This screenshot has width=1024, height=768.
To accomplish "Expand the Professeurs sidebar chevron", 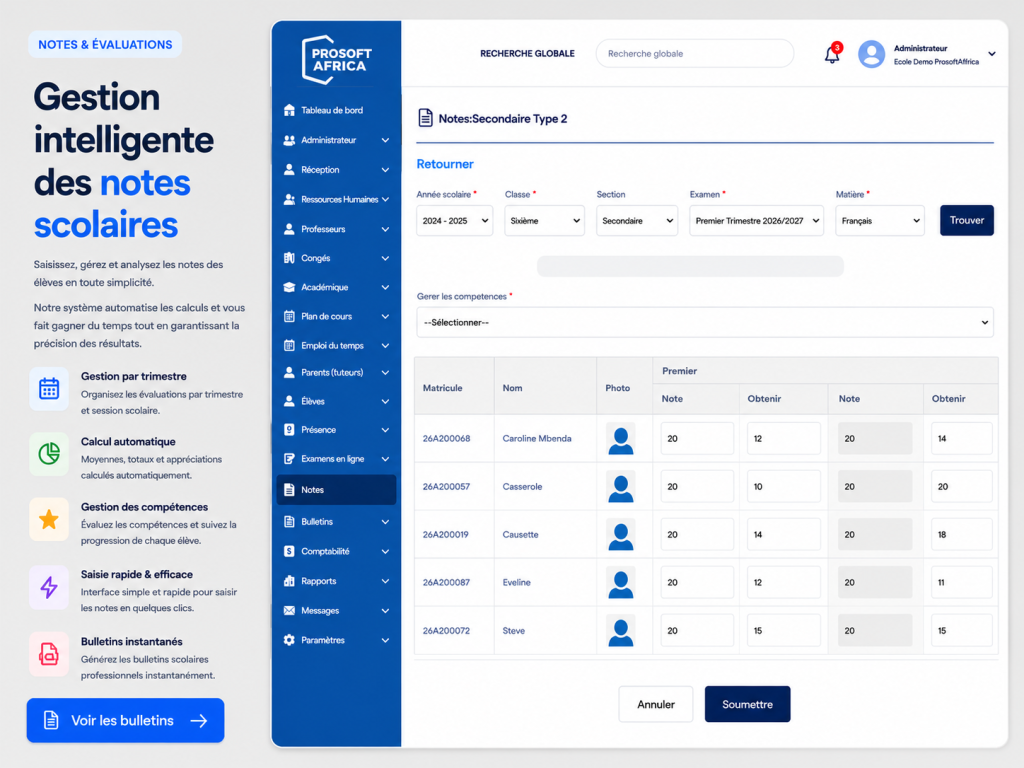I will point(385,229).
